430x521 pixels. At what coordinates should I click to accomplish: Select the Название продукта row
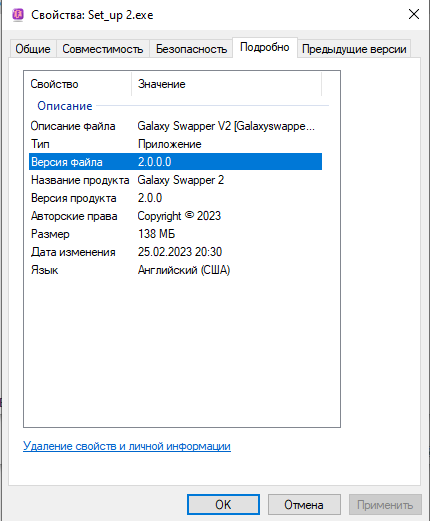(175, 180)
